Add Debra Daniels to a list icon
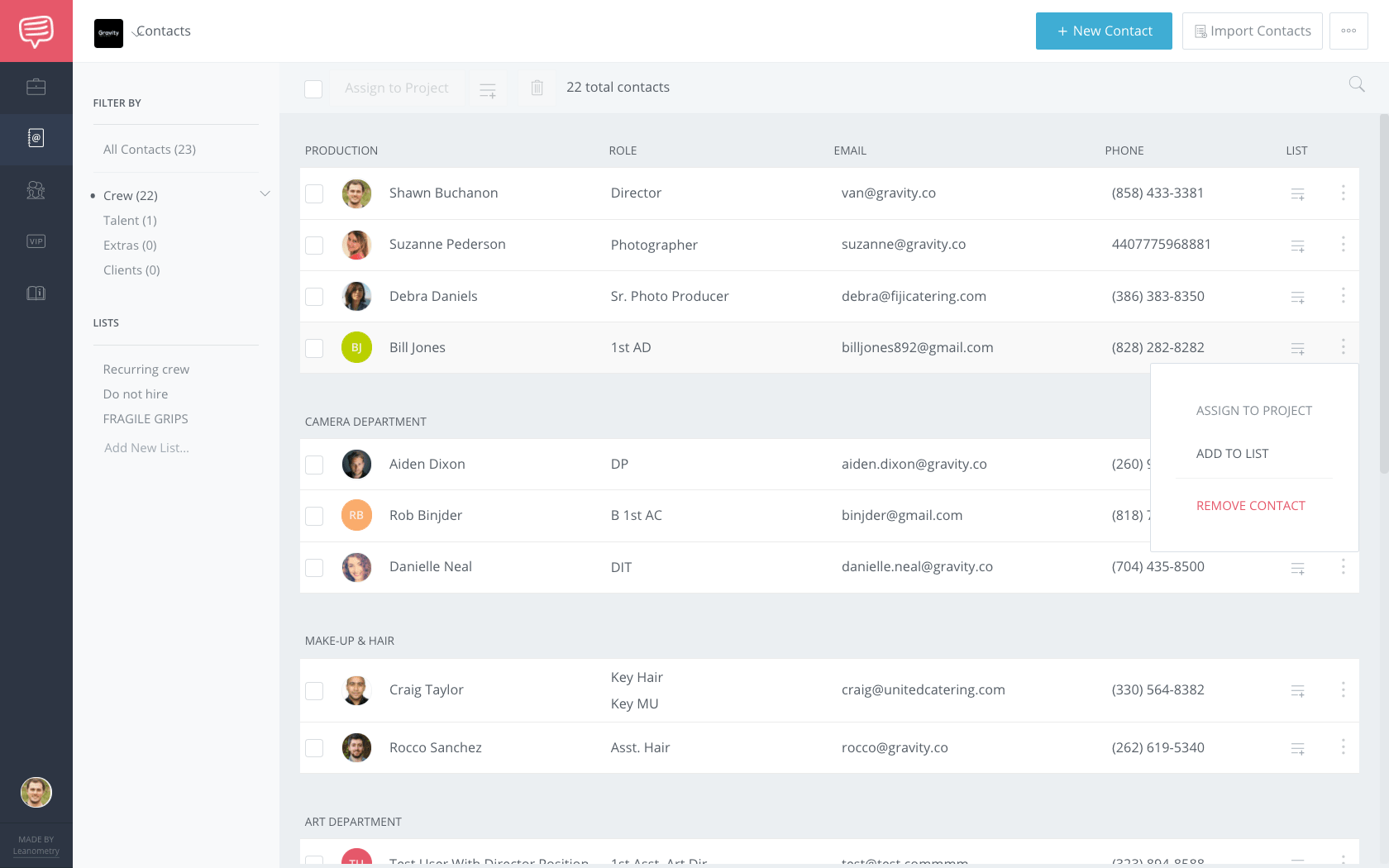Image resolution: width=1389 pixels, height=868 pixels. click(1298, 297)
